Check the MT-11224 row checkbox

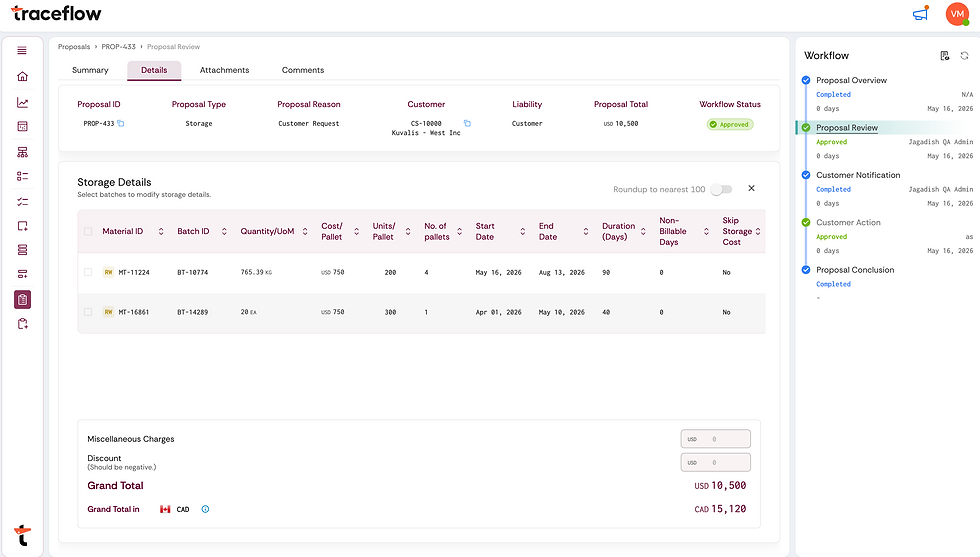point(88,272)
